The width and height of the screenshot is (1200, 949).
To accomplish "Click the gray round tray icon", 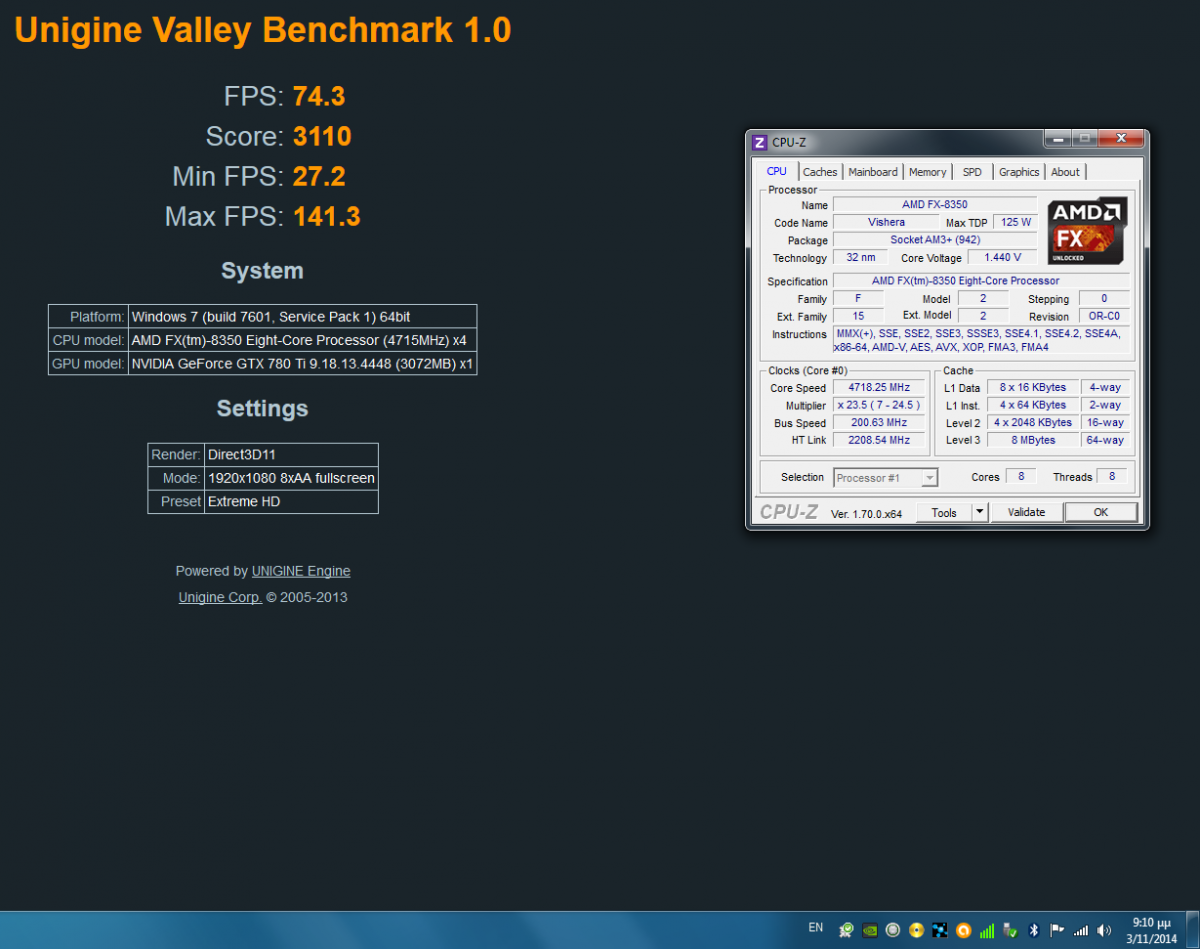I will coord(893,931).
